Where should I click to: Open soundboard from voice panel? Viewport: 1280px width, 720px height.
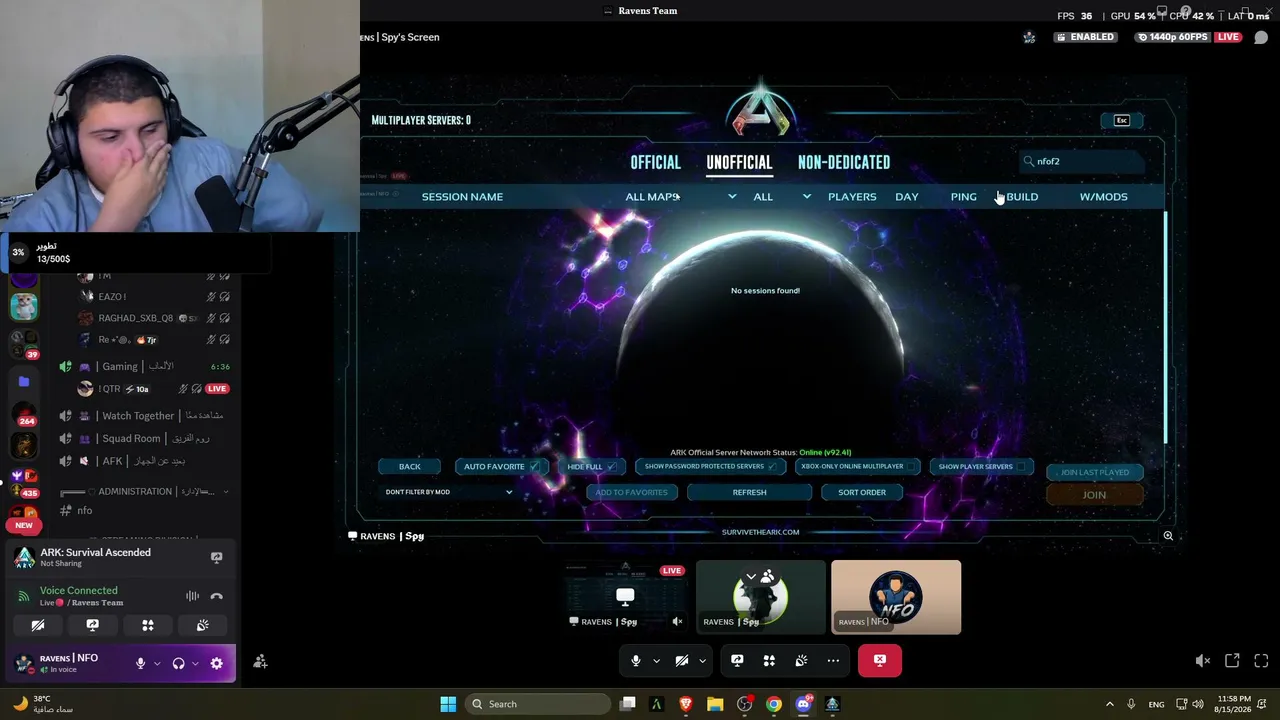point(203,625)
